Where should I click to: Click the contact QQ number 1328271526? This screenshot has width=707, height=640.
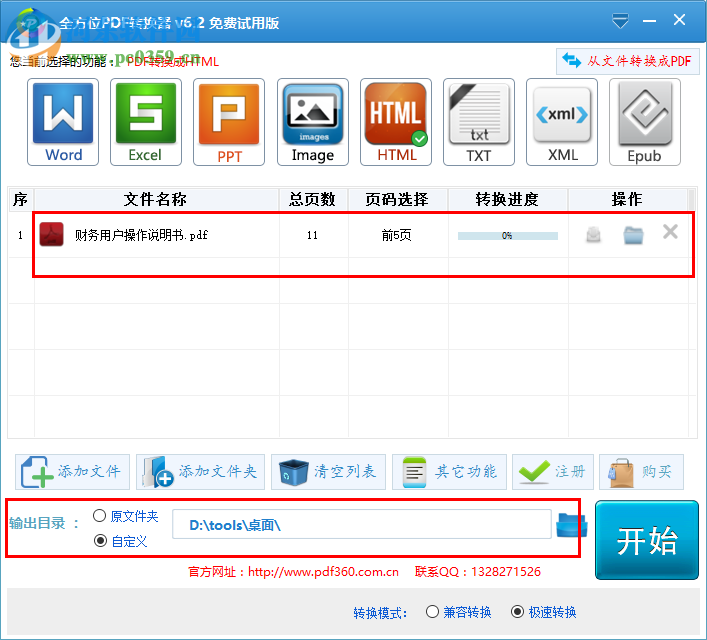(x=506, y=572)
